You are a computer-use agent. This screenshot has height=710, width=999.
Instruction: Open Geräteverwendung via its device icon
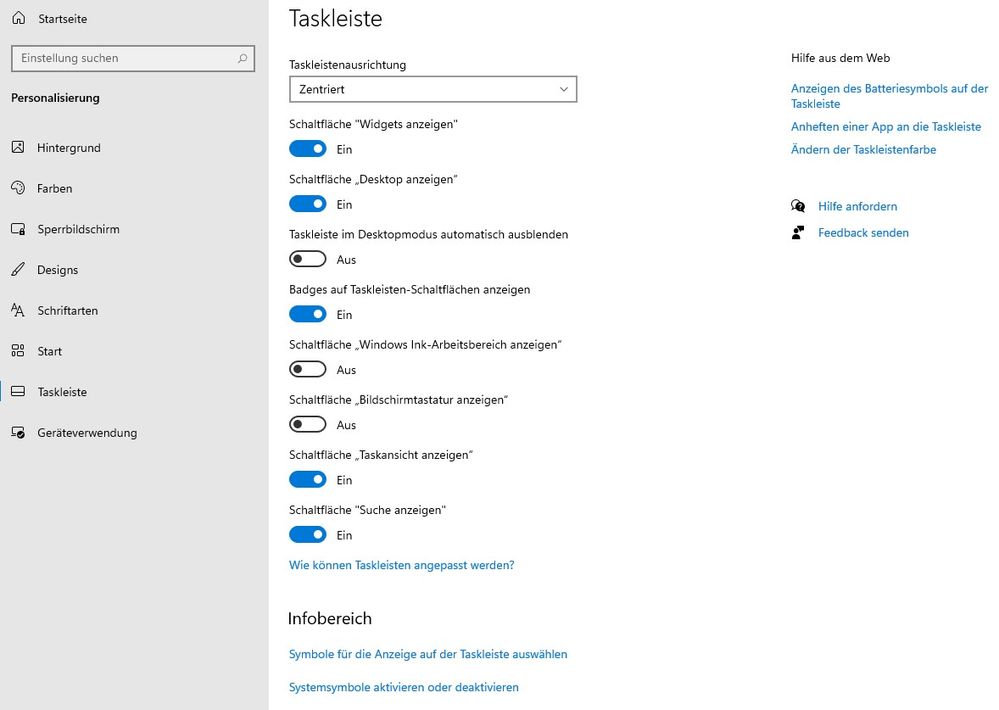pos(18,432)
